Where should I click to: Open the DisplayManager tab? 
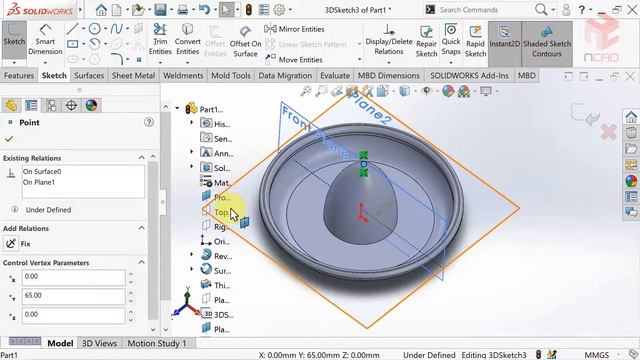[91, 105]
